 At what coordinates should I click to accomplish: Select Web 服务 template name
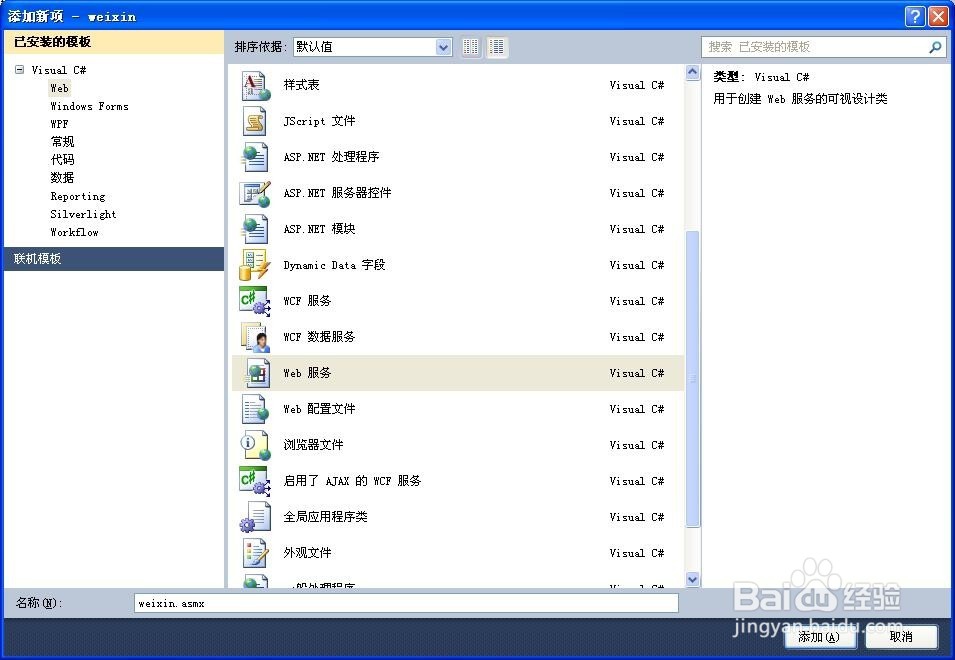(308, 373)
